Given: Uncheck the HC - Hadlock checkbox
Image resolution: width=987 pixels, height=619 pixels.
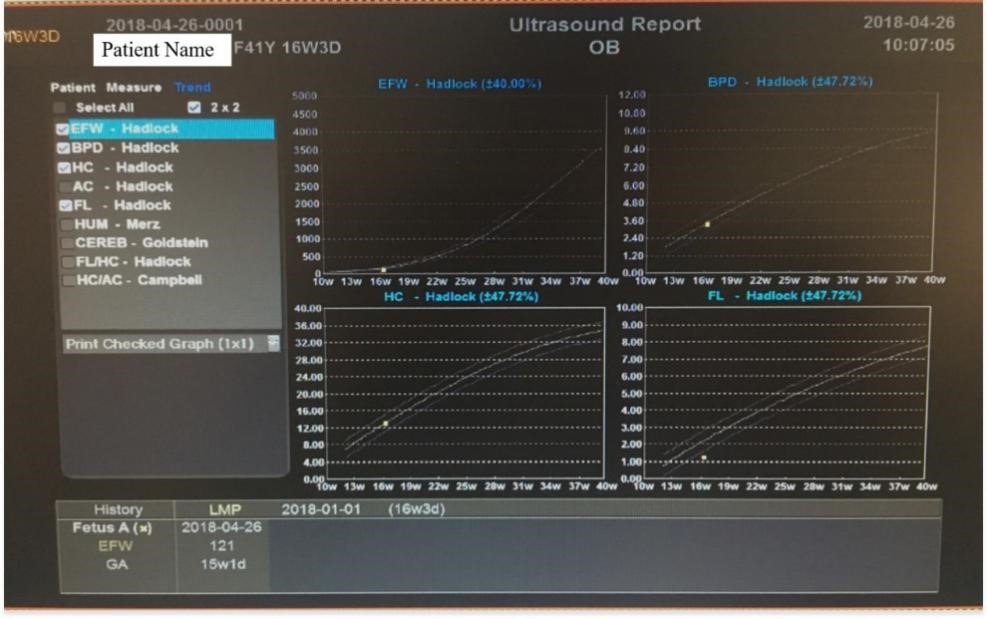Looking at the screenshot, I should 64,167.
